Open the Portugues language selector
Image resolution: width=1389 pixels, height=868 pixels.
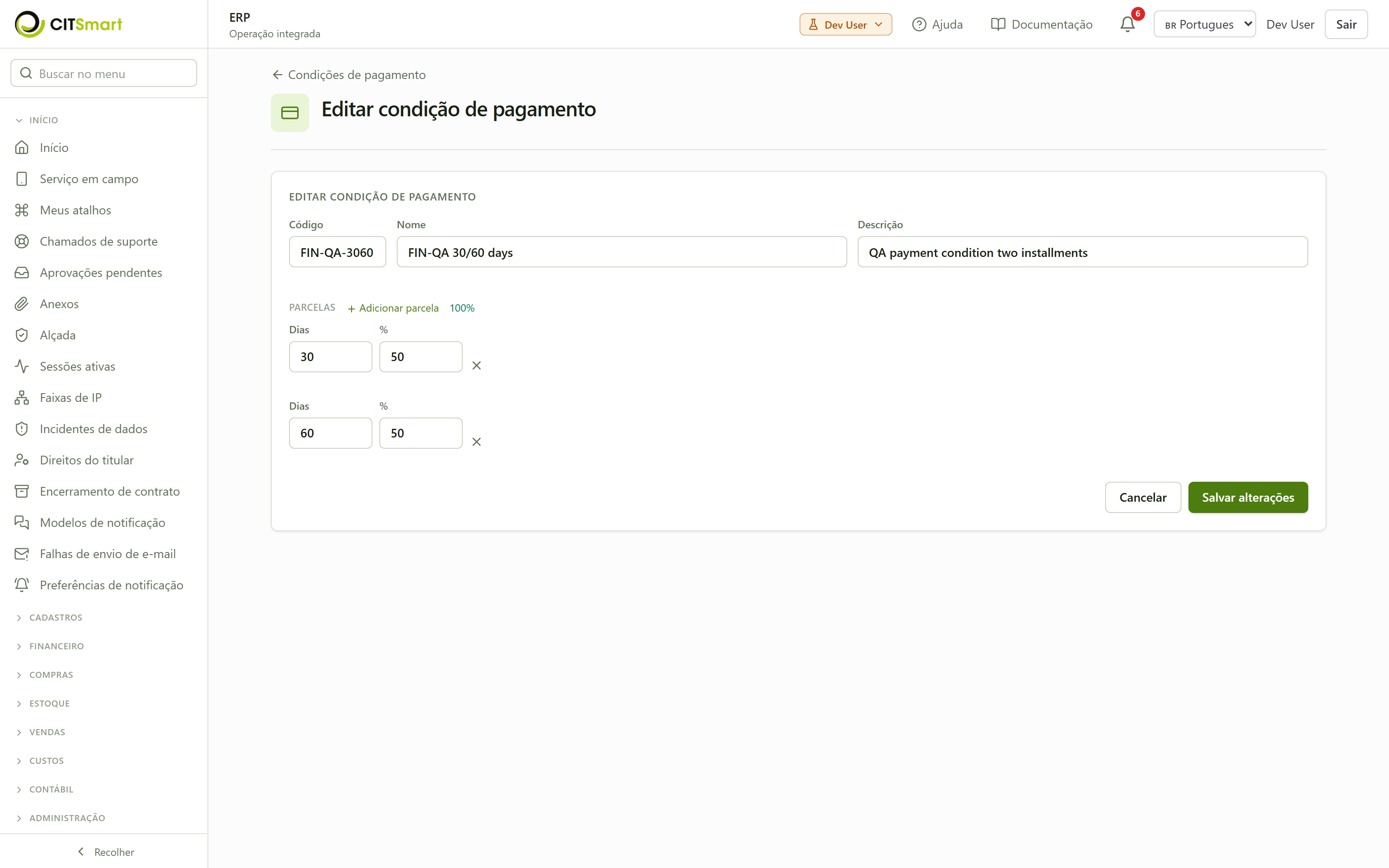[x=1204, y=24]
